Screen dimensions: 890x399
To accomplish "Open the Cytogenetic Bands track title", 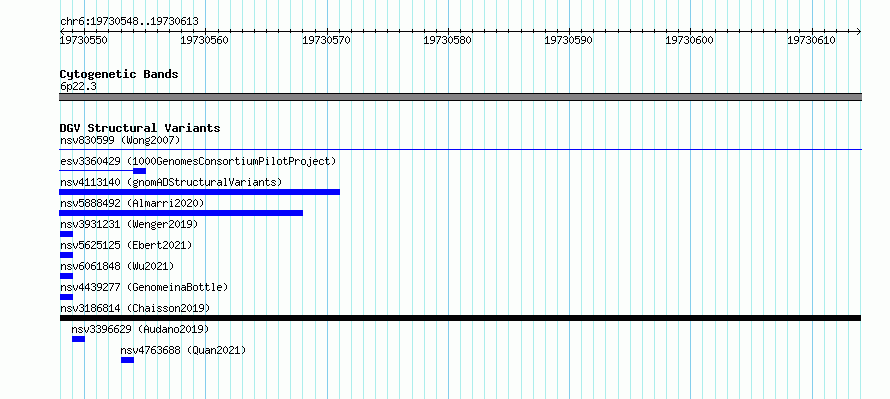I will coord(119,74).
